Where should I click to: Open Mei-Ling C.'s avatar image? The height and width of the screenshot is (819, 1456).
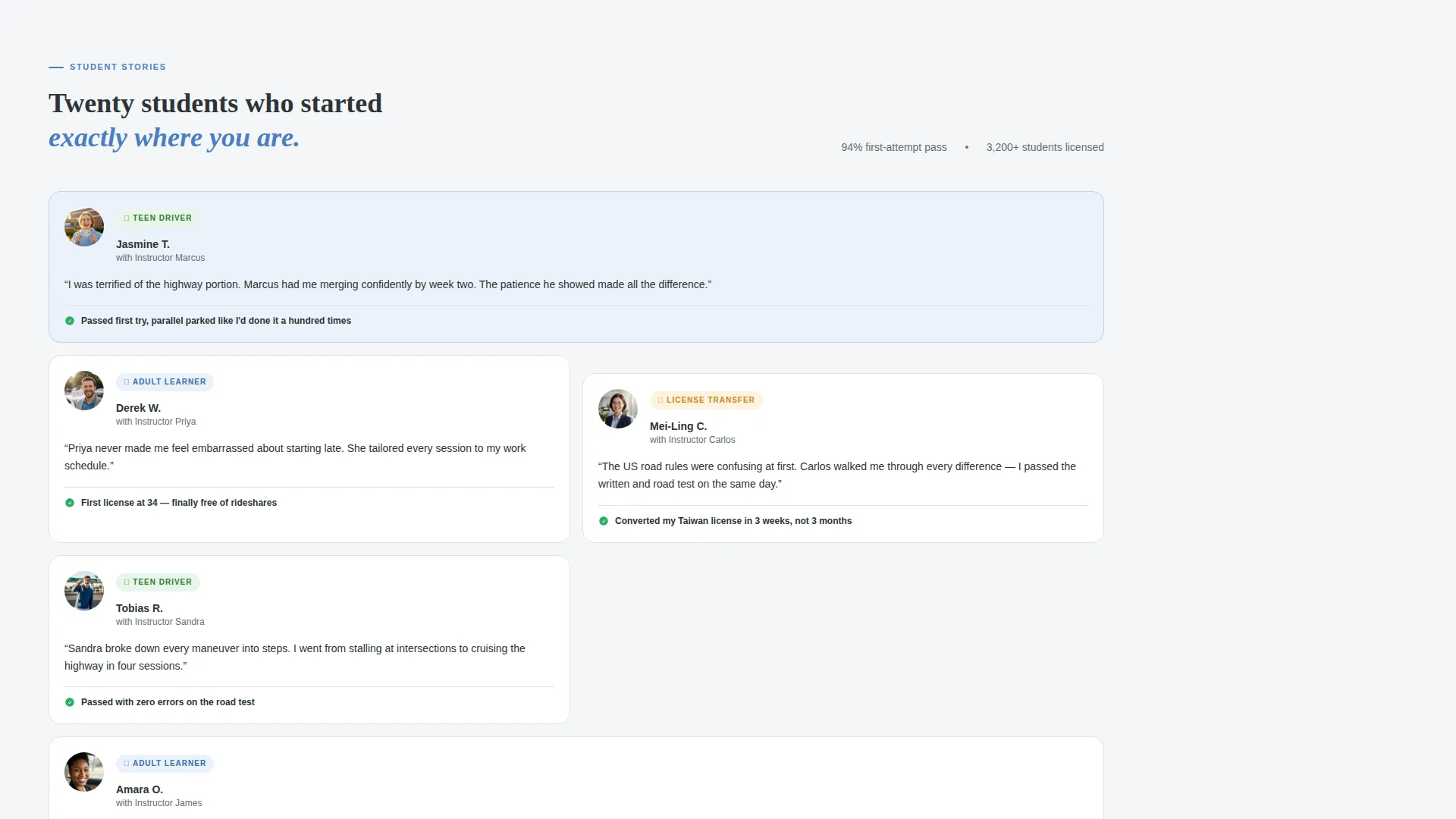[618, 409]
